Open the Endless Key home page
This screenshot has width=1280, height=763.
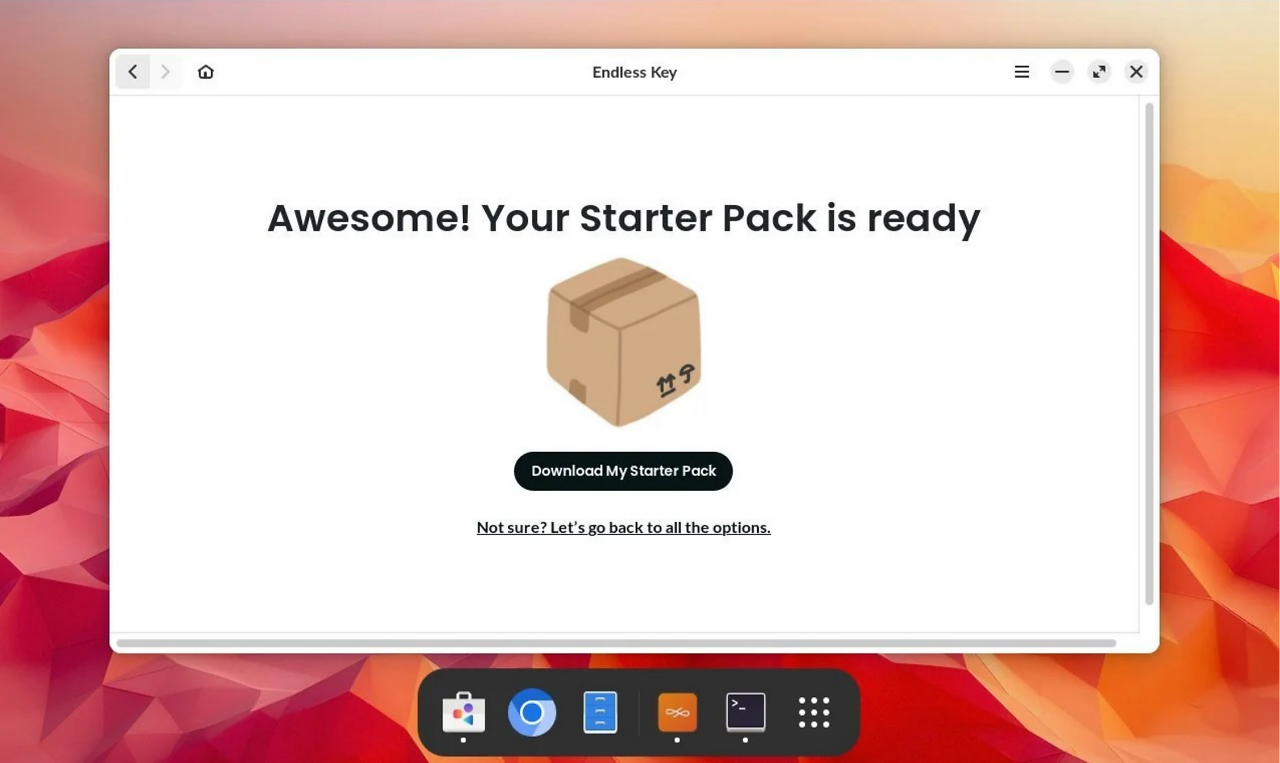point(206,72)
